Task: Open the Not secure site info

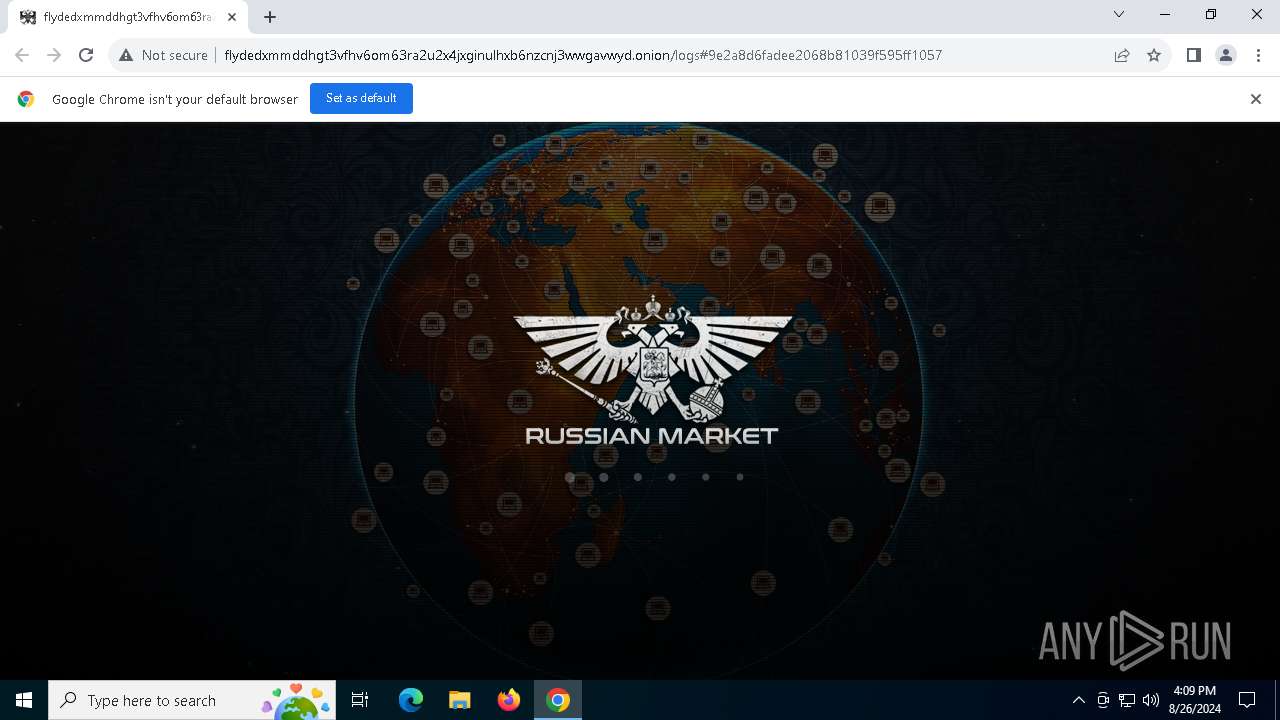Action: tap(163, 55)
